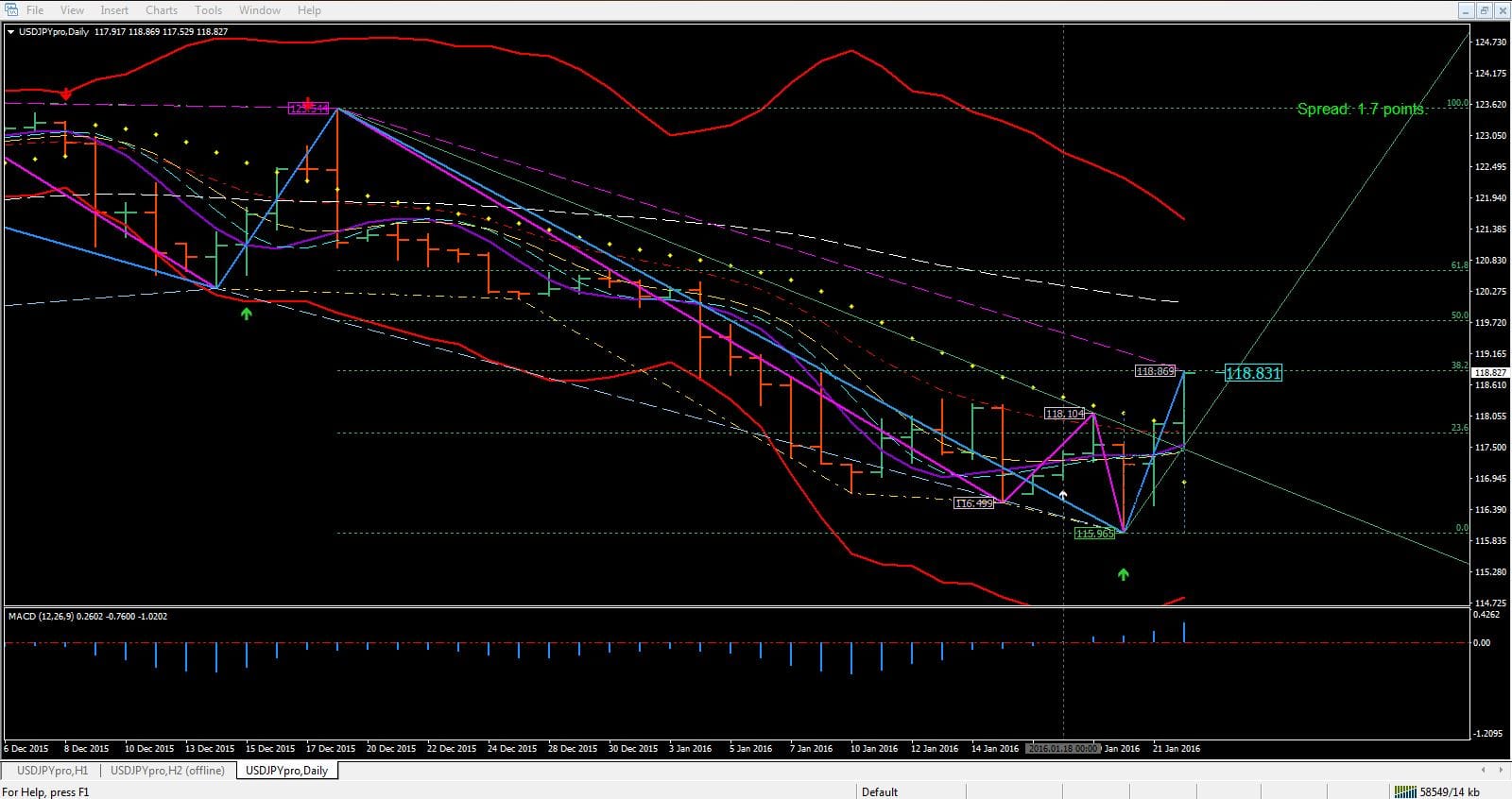Screen dimensions: 1512x799
Task: Switch to USDJPYpro,H2 (offline) tab
Action: point(167,771)
